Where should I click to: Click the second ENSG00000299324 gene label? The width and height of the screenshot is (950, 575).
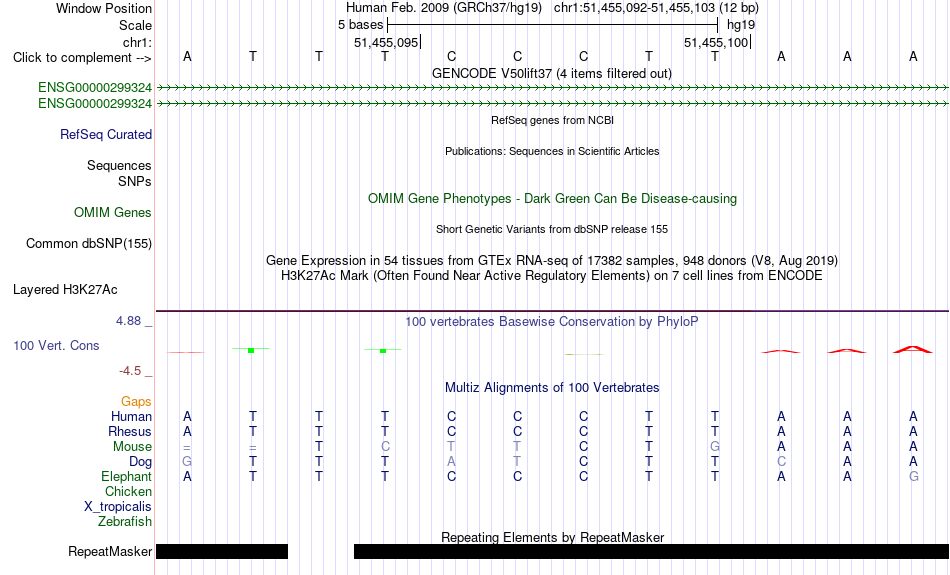[95, 104]
